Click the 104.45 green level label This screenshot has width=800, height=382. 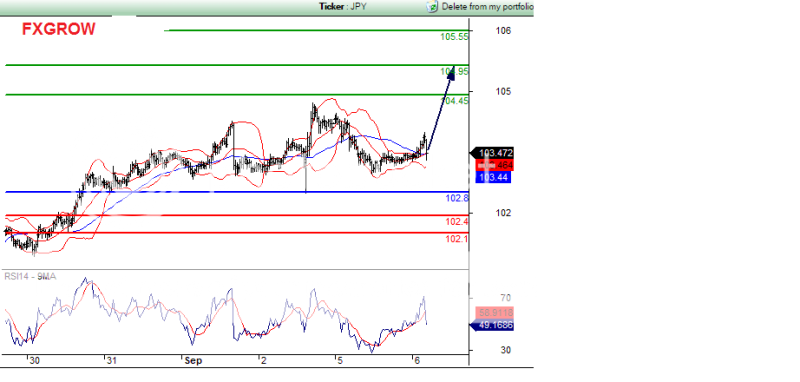[x=454, y=101]
